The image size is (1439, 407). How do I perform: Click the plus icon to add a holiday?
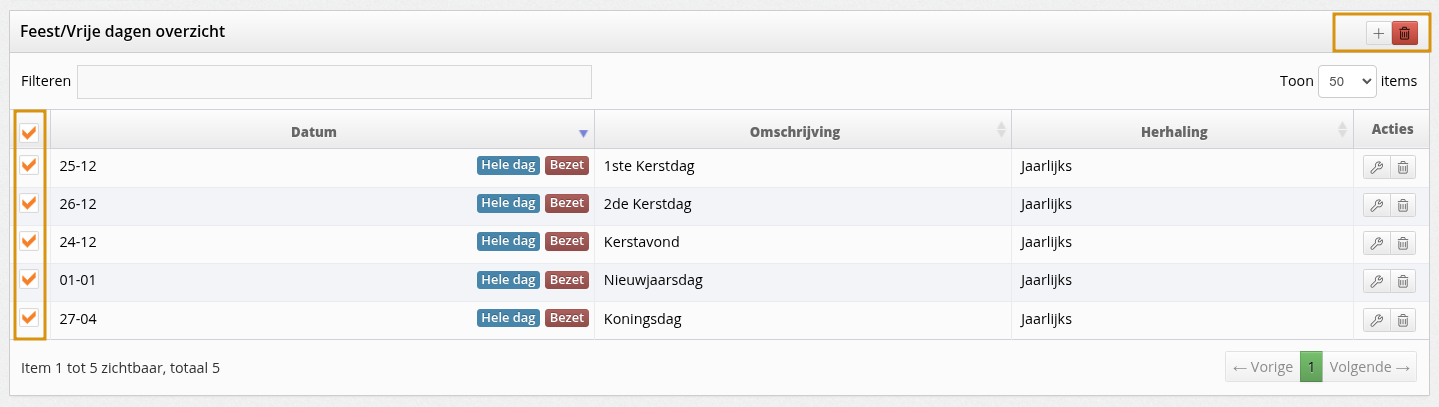click(1378, 33)
